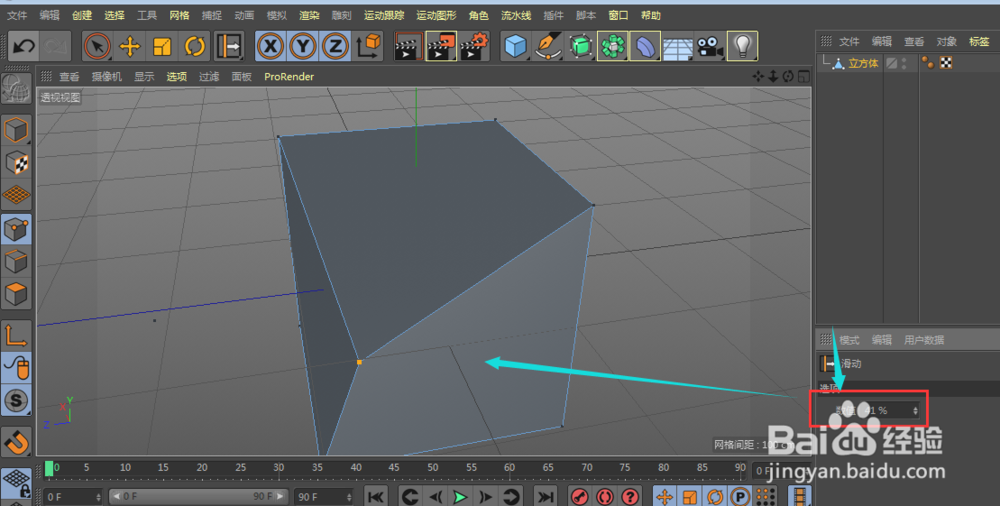The image size is (1000, 506).
Task: Click the checkerboard UVW tag on 立方体
Action: coord(946,63)
